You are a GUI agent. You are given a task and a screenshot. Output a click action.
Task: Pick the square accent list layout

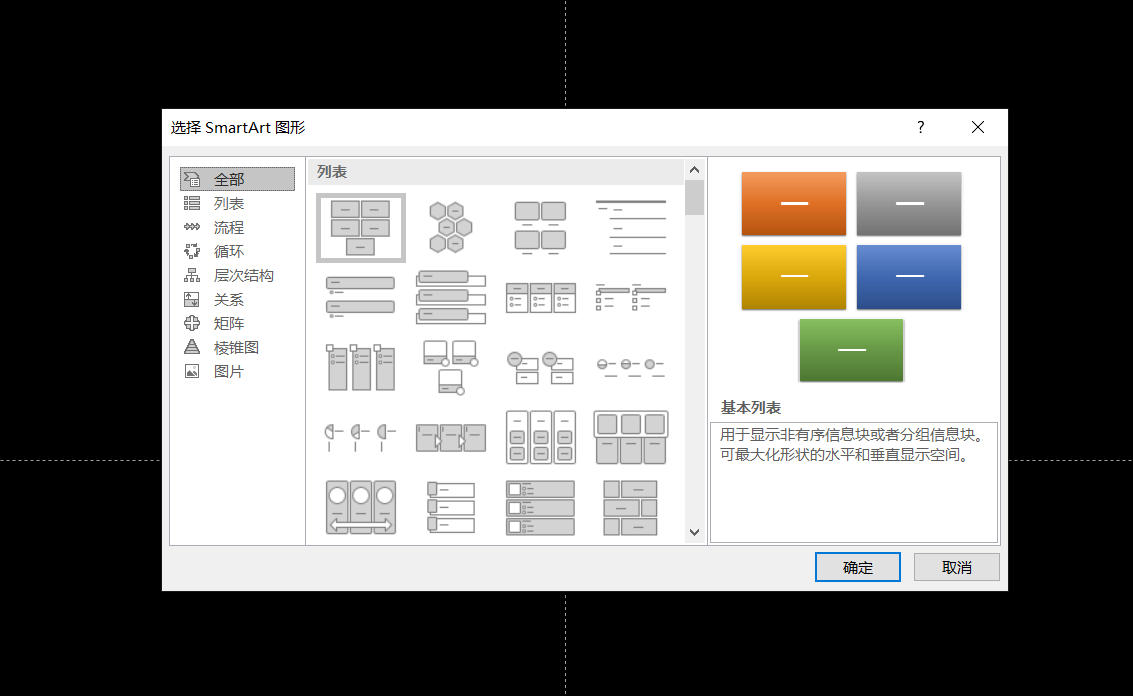[x=631, y=297]
